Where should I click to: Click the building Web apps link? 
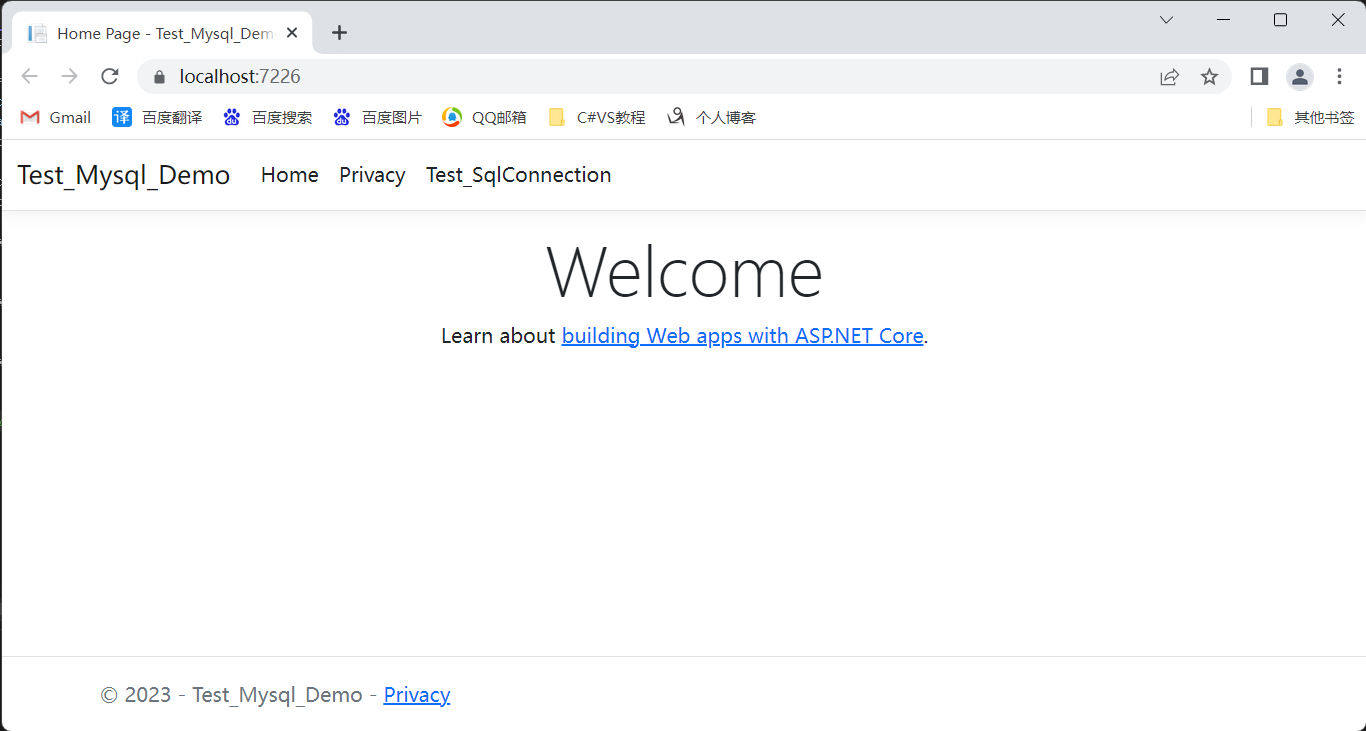click(x=742, y=336)
